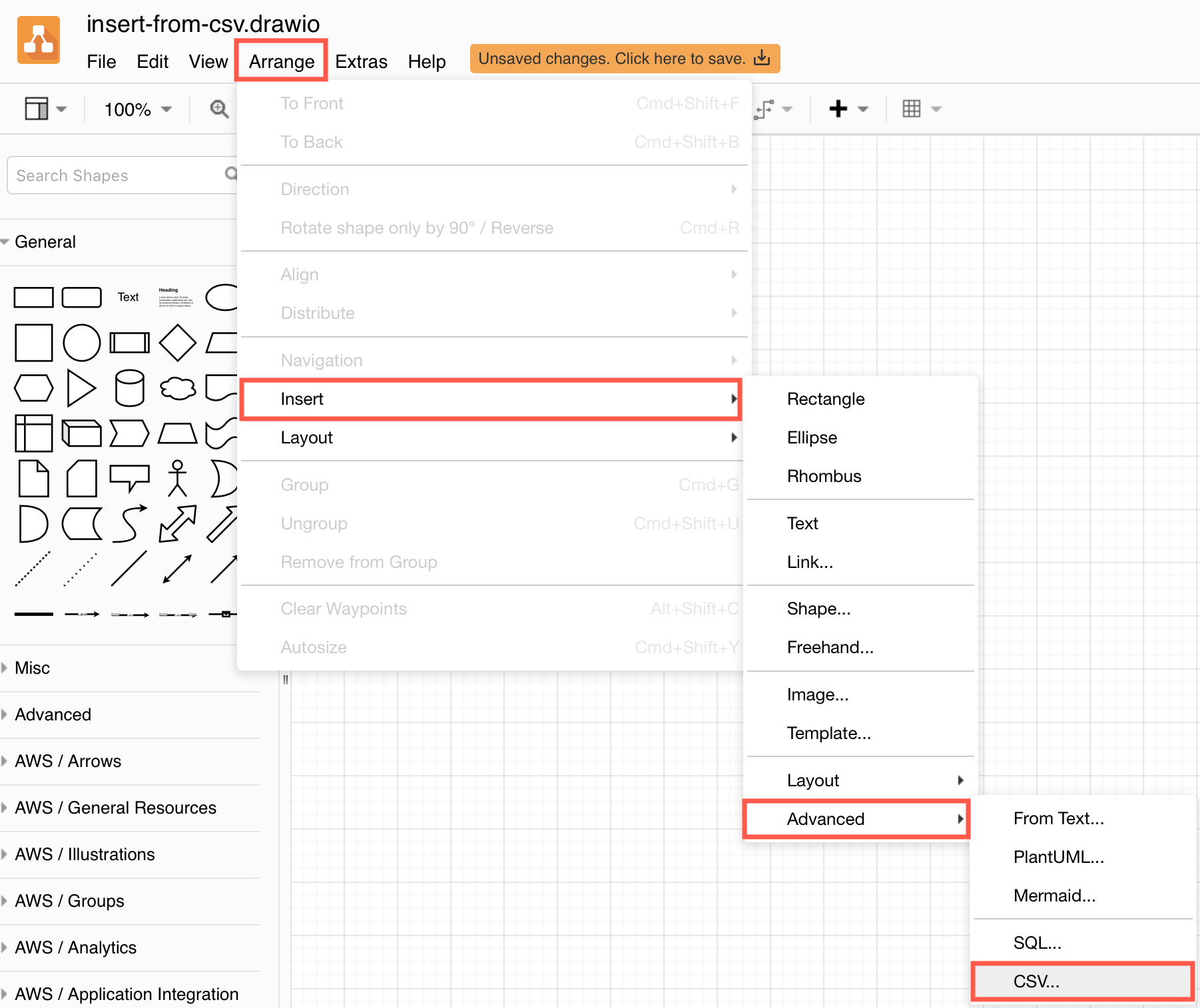Select the cylinder shape in General shapes

[x=129, y=388]
